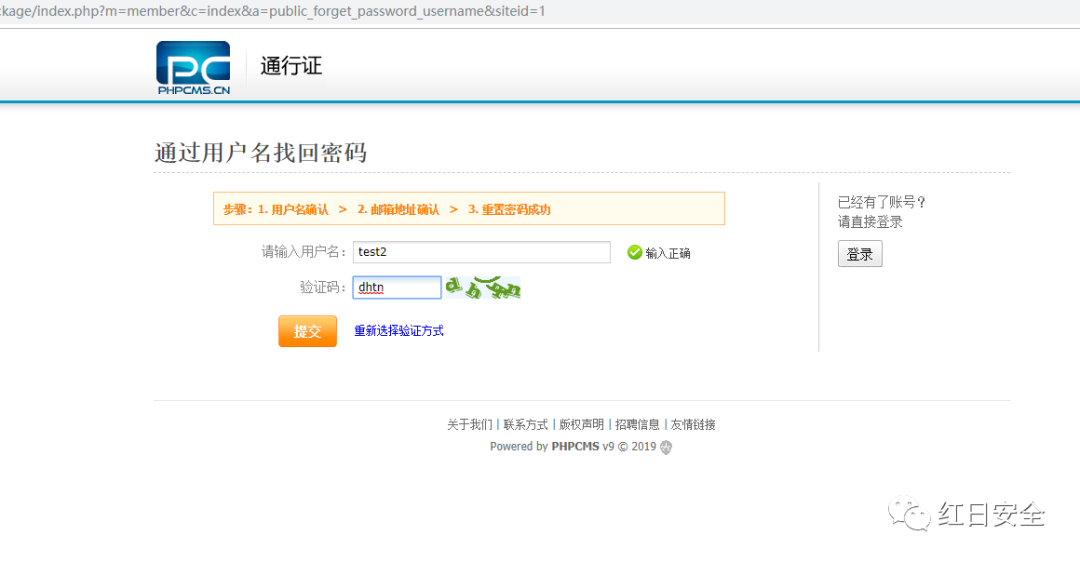Viewport: 1080px width, 562px height.
Task: Open the 联系方式 footer link
Action: pos(526,425)
